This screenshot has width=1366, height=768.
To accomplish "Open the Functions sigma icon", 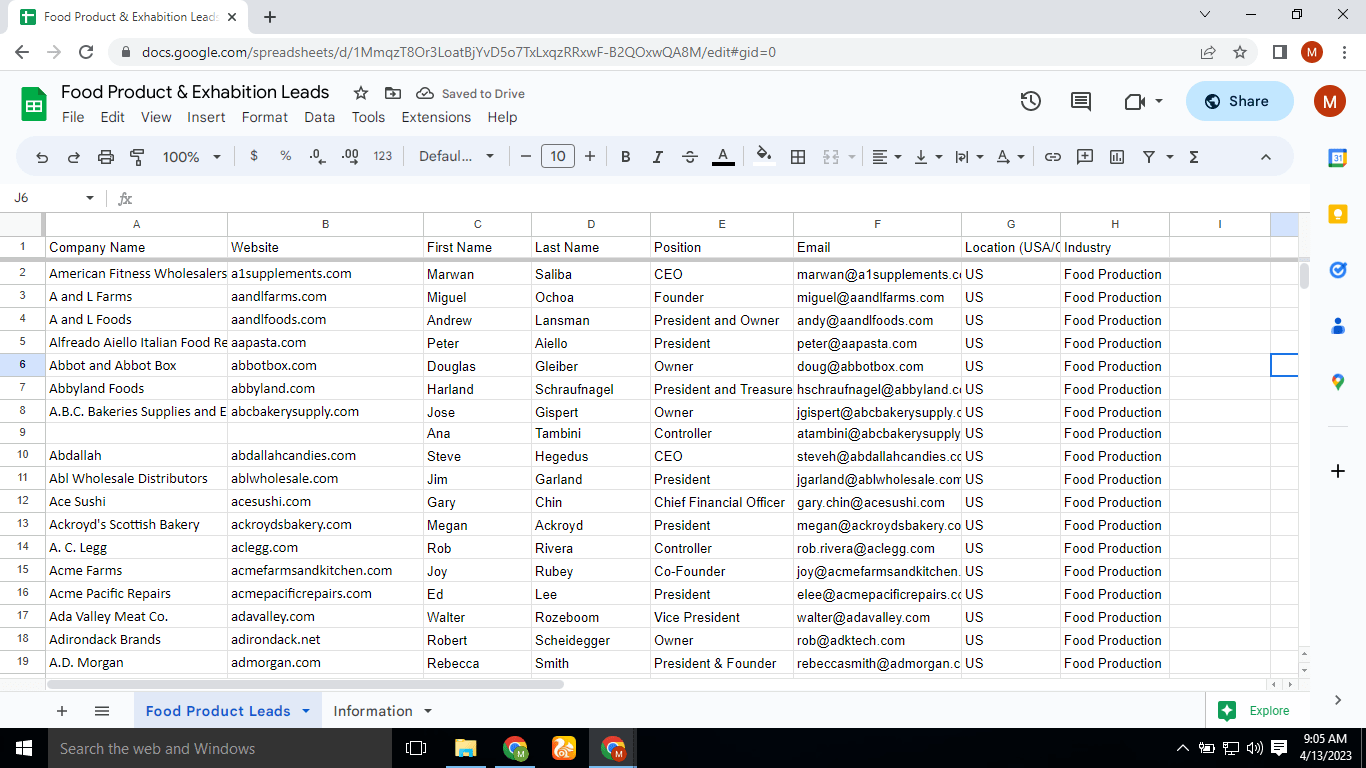I will 1194,157.
